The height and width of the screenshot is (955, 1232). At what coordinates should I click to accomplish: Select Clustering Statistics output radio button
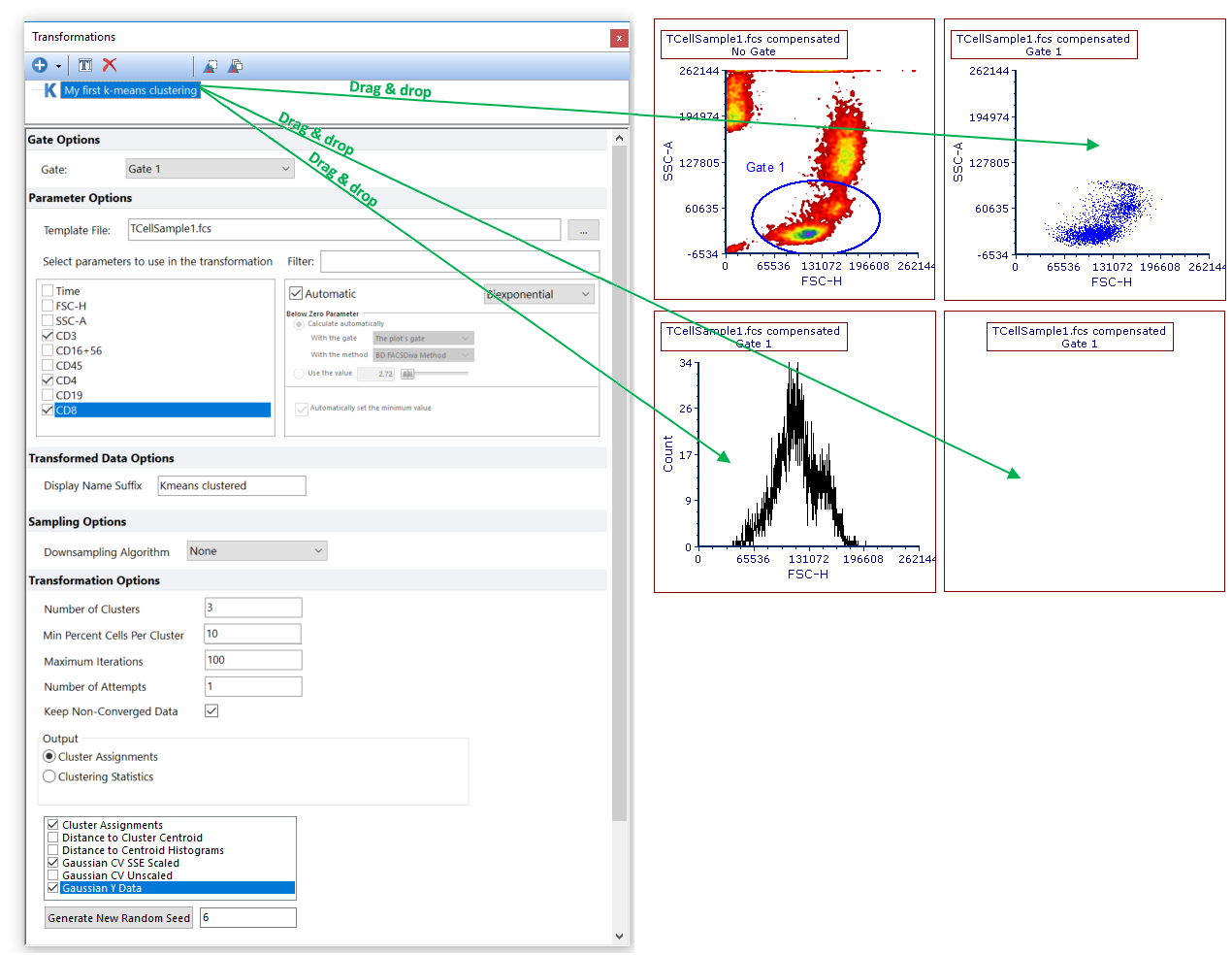[49, 776]
